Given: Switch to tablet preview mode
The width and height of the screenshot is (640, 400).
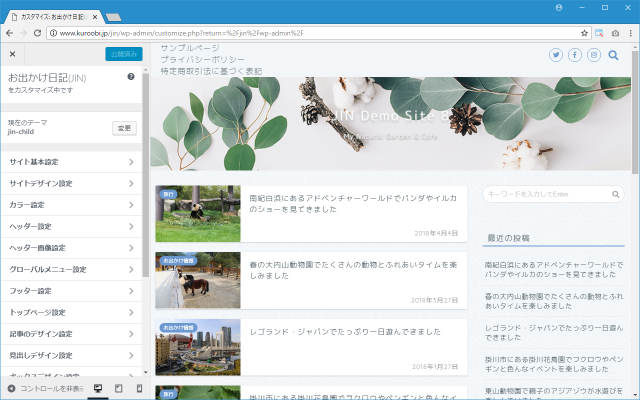Looking at the screenshot, I should point(119,388).
